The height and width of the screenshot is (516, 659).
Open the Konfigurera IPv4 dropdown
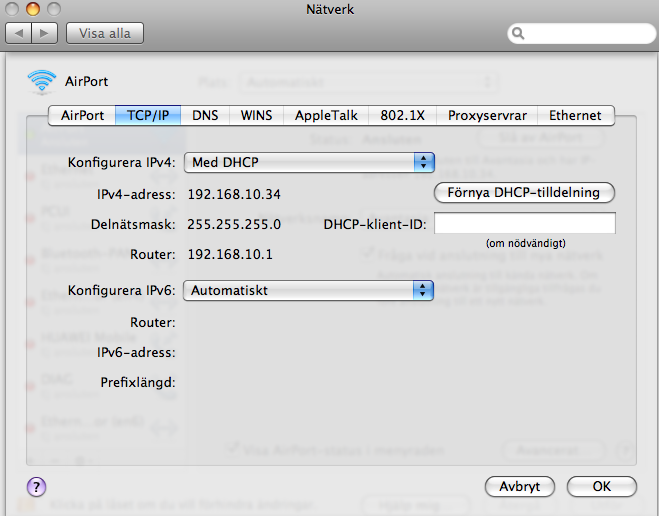(x=309, y=162)
